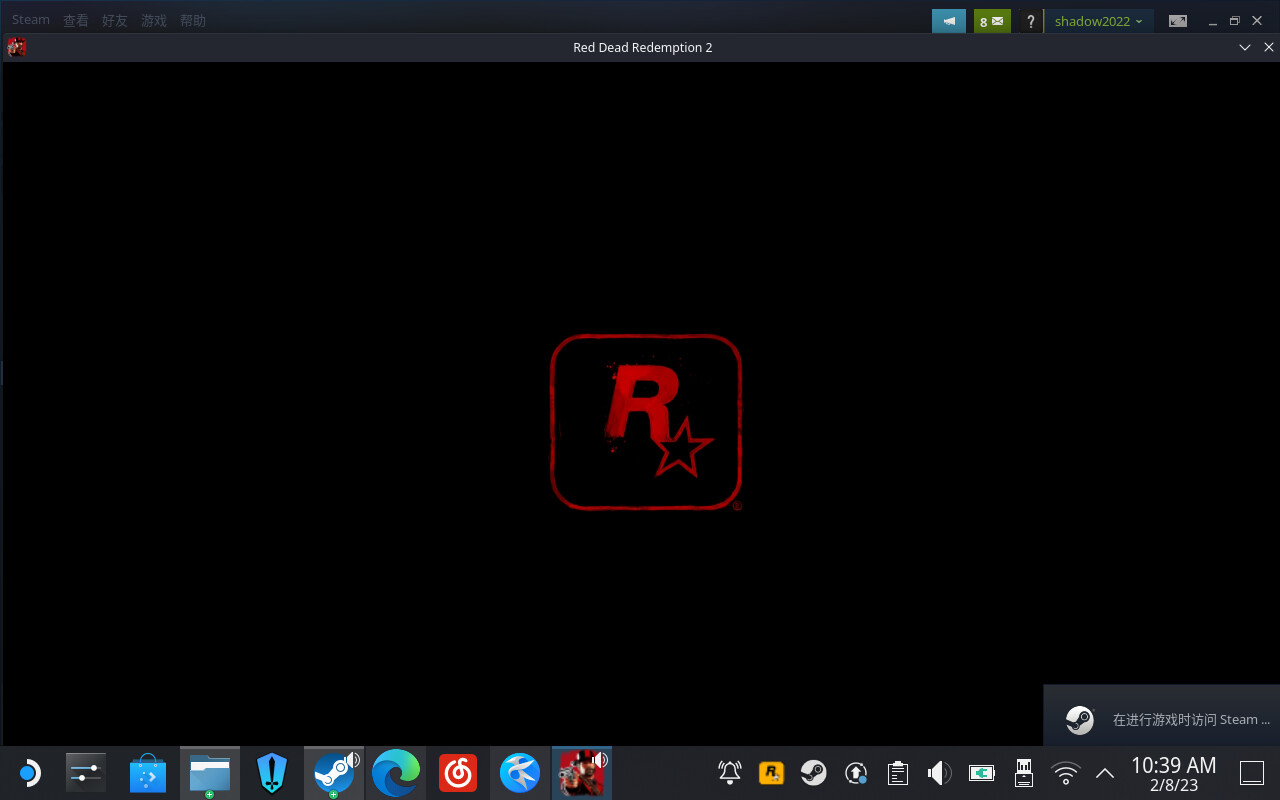The image size is (1280, 800).
Task: Minimize the Steam window
Action: point(1212,21)
